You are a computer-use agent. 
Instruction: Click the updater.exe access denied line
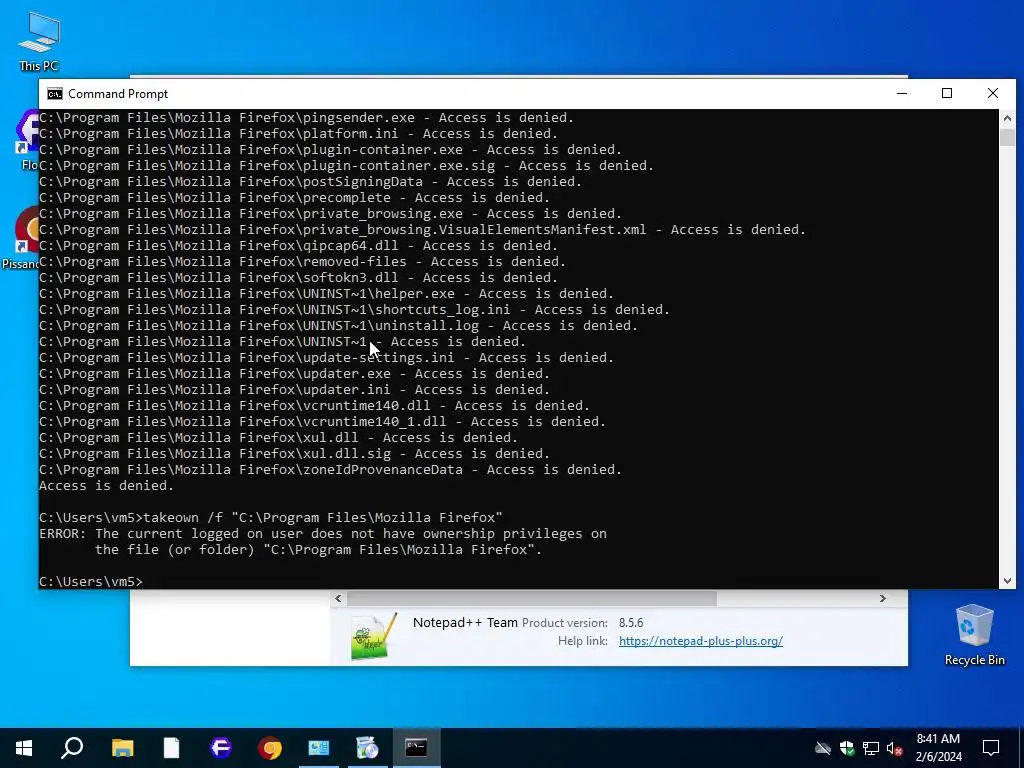coord(295,374)
